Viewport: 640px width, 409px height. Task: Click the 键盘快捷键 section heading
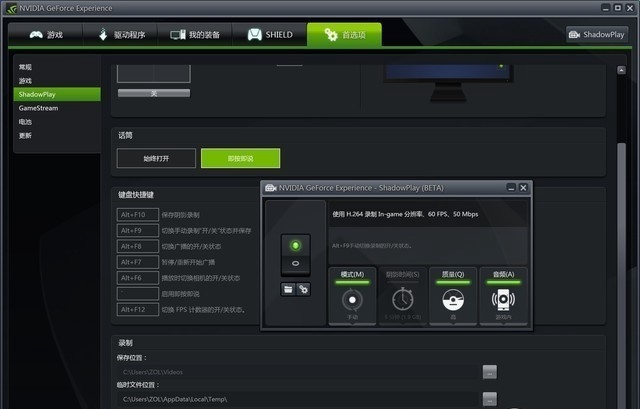136,195
